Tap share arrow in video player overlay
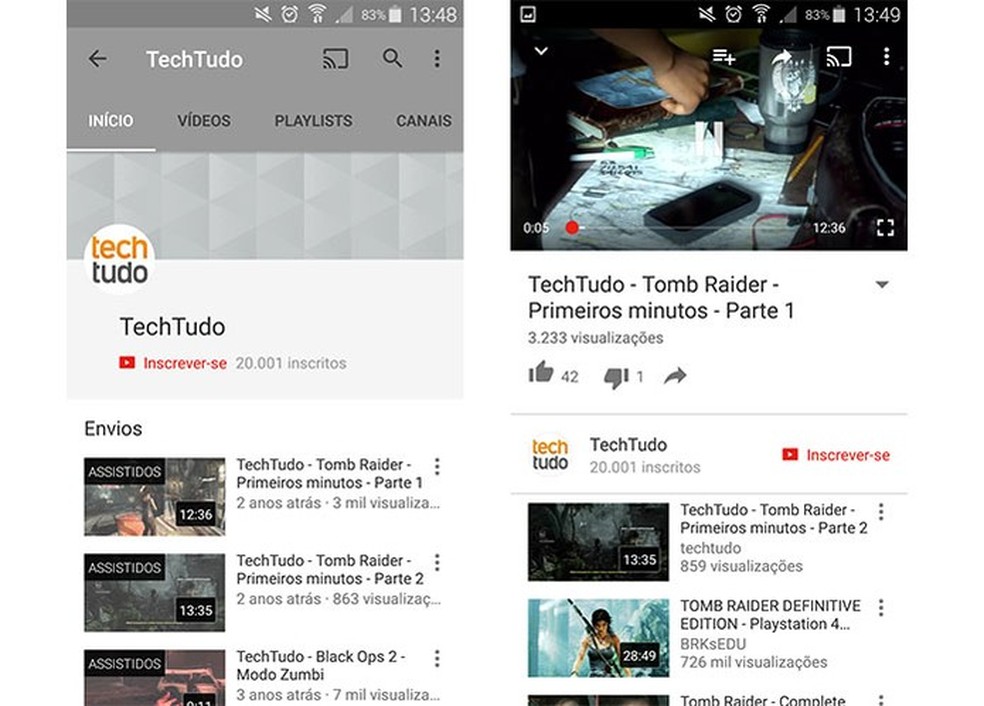This screenshot has width=984, height=706. point(781,58)
